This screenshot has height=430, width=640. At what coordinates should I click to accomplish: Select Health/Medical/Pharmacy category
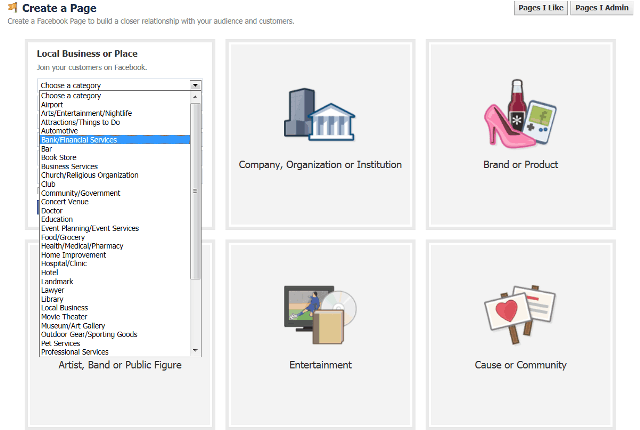coord(115,246)
